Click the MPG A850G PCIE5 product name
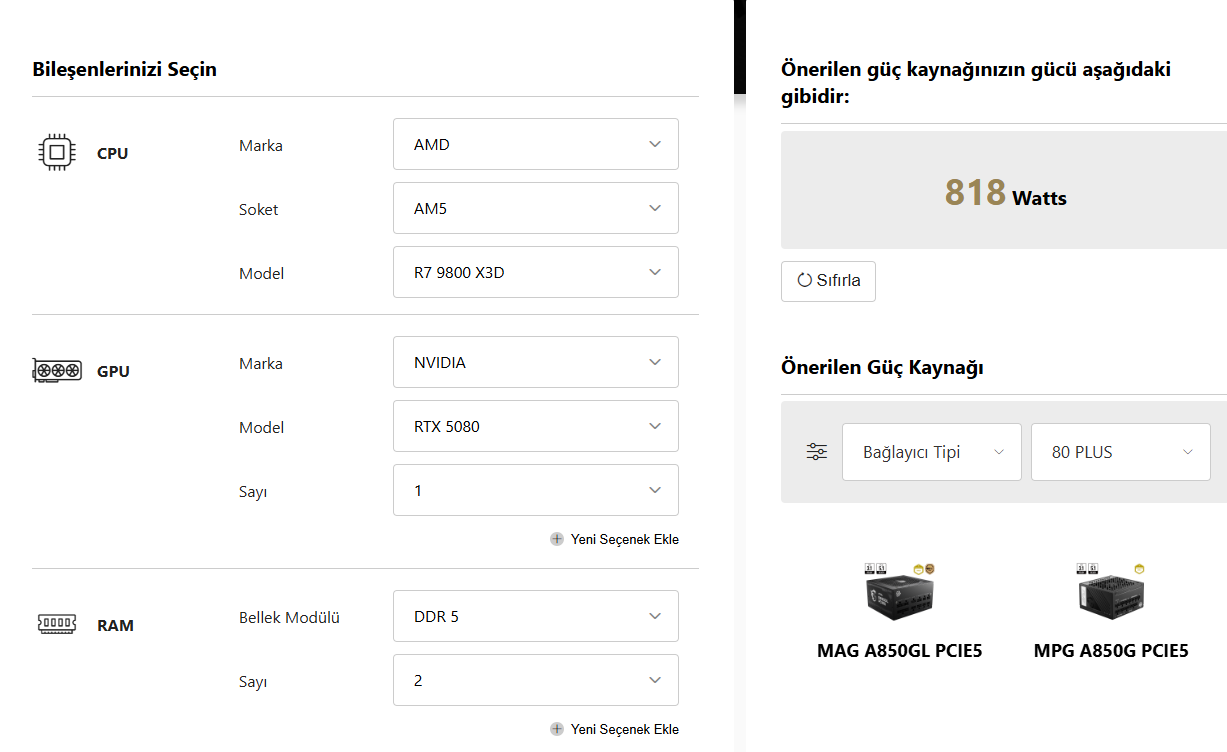1227x752 pixels. pos(1111,651)
